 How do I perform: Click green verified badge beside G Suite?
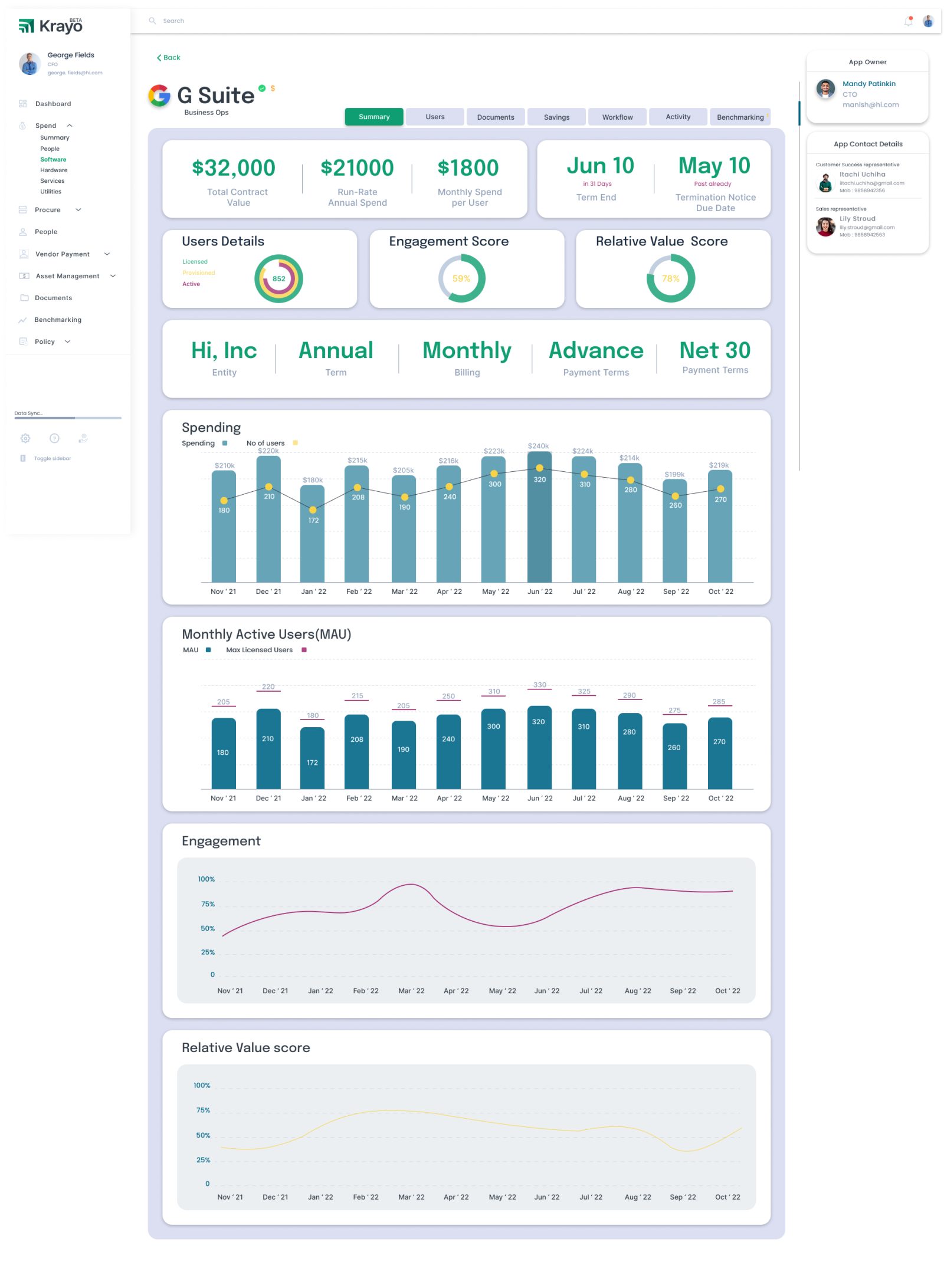[262, 88]
